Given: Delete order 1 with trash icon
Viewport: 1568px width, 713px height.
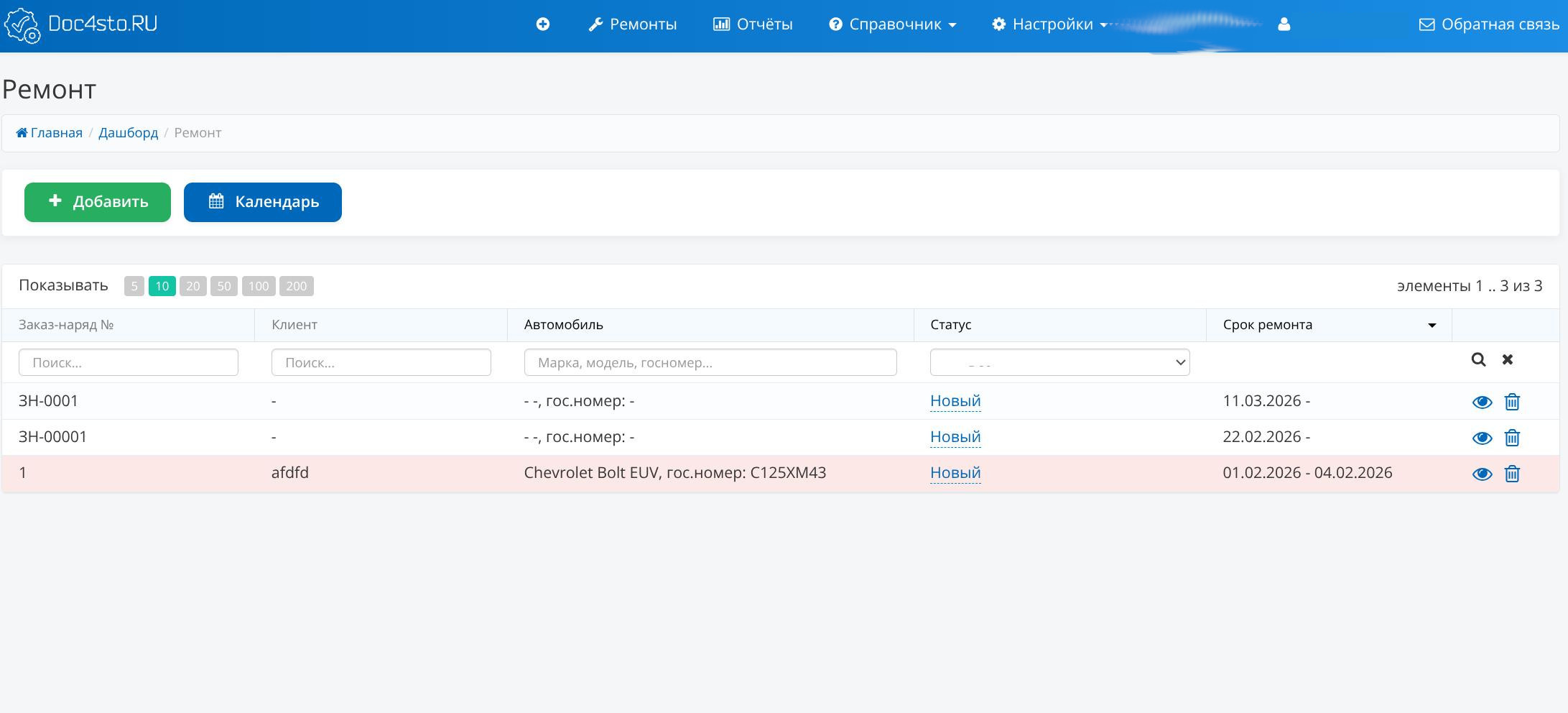Looking at the screenshot, I should click(x=1512, y=474).
